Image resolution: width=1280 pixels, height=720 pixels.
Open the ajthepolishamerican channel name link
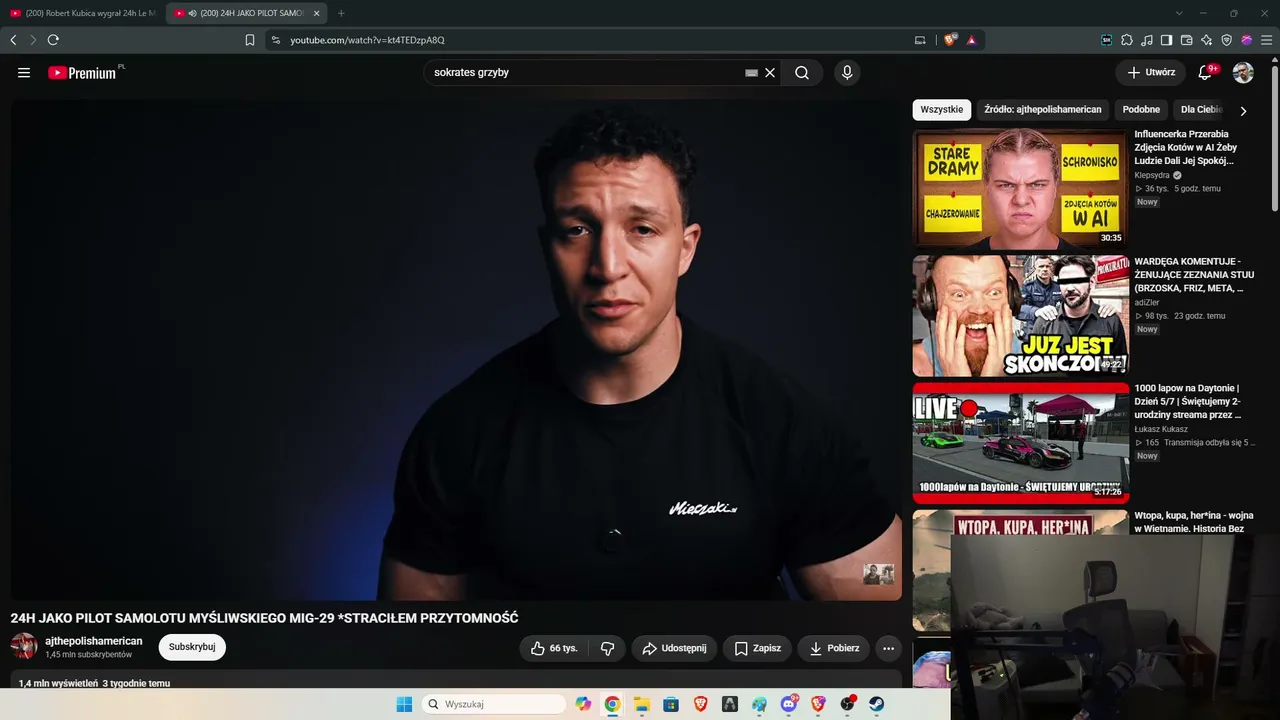pos(94,641)
